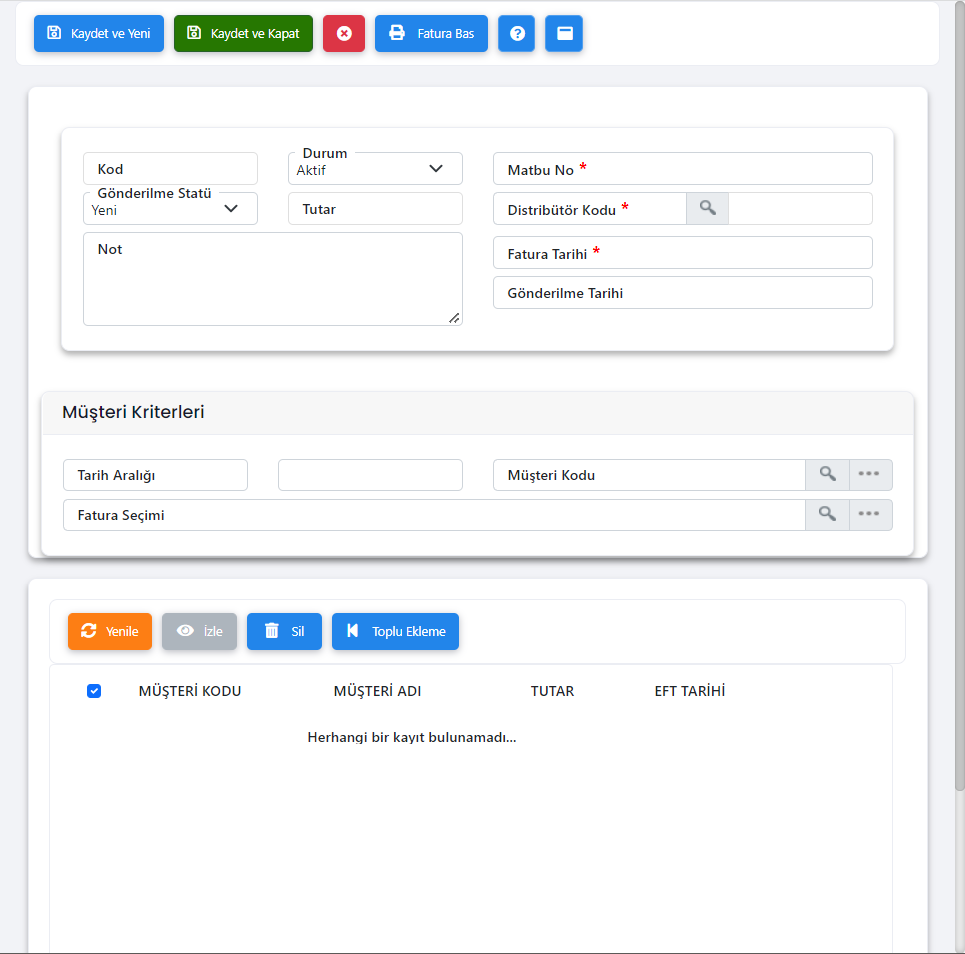Open Toplu Ekleme bulk add
The width and height of the screenshot is (965, 954).
[395, 631]
